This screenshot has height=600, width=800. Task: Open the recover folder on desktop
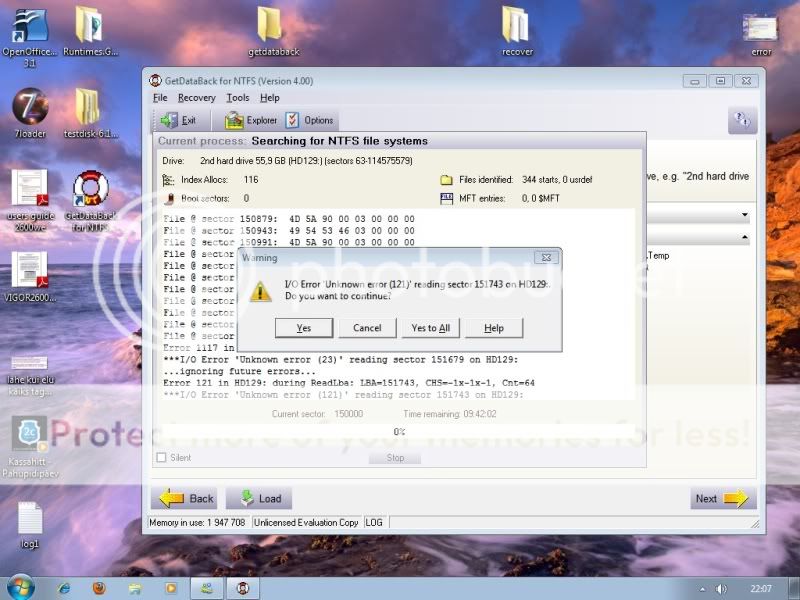tap(517, 32)
